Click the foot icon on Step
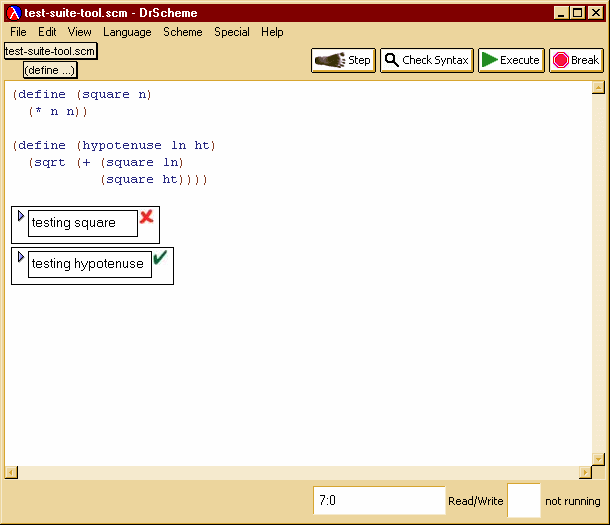 [x=330, y=60]
